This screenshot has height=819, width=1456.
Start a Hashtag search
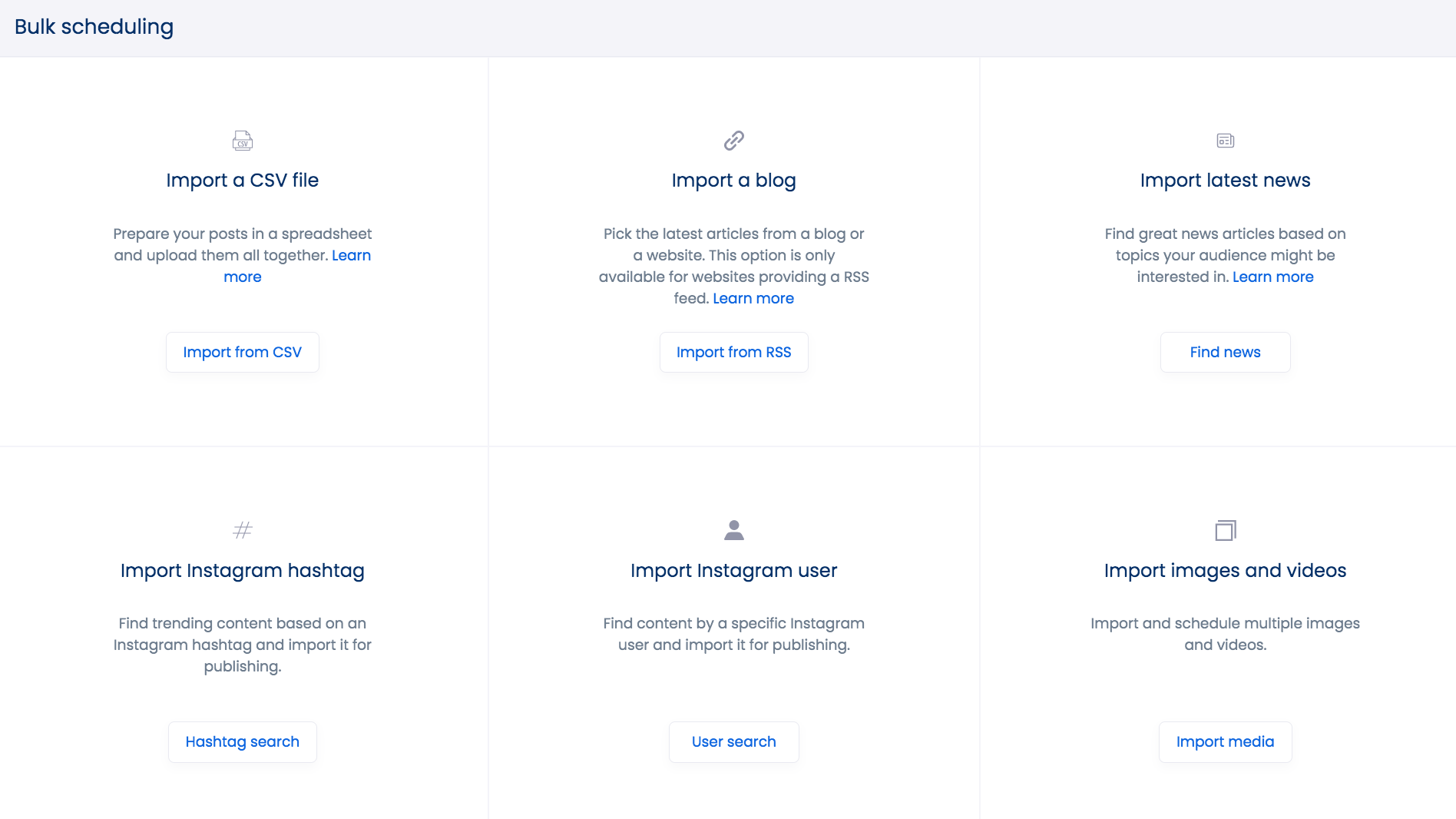[242, 741]
